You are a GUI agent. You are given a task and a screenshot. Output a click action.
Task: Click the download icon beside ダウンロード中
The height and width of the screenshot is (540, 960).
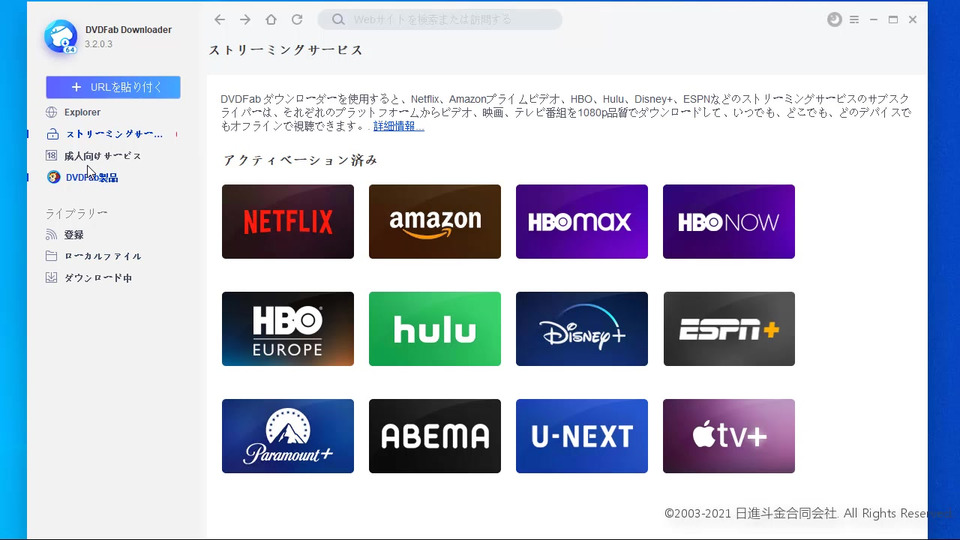tap(51, 277)
